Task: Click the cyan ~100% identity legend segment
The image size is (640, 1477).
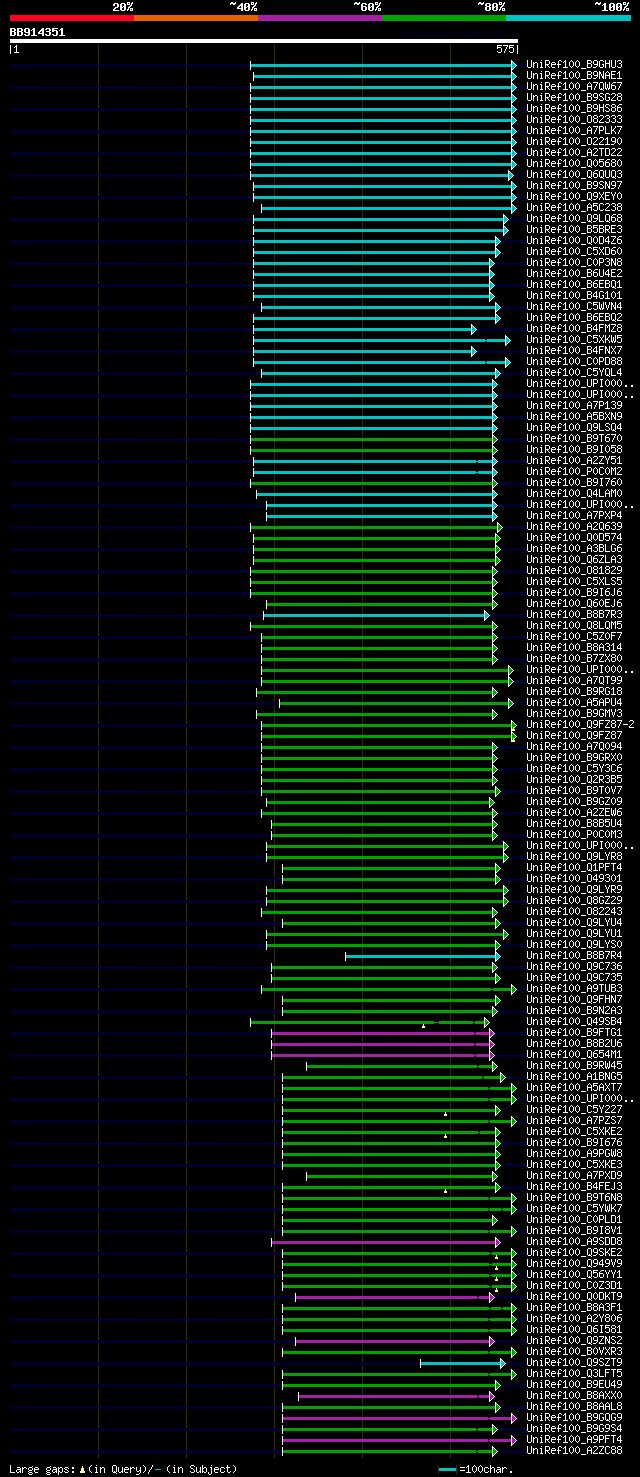Action: (x=568, y=18)
